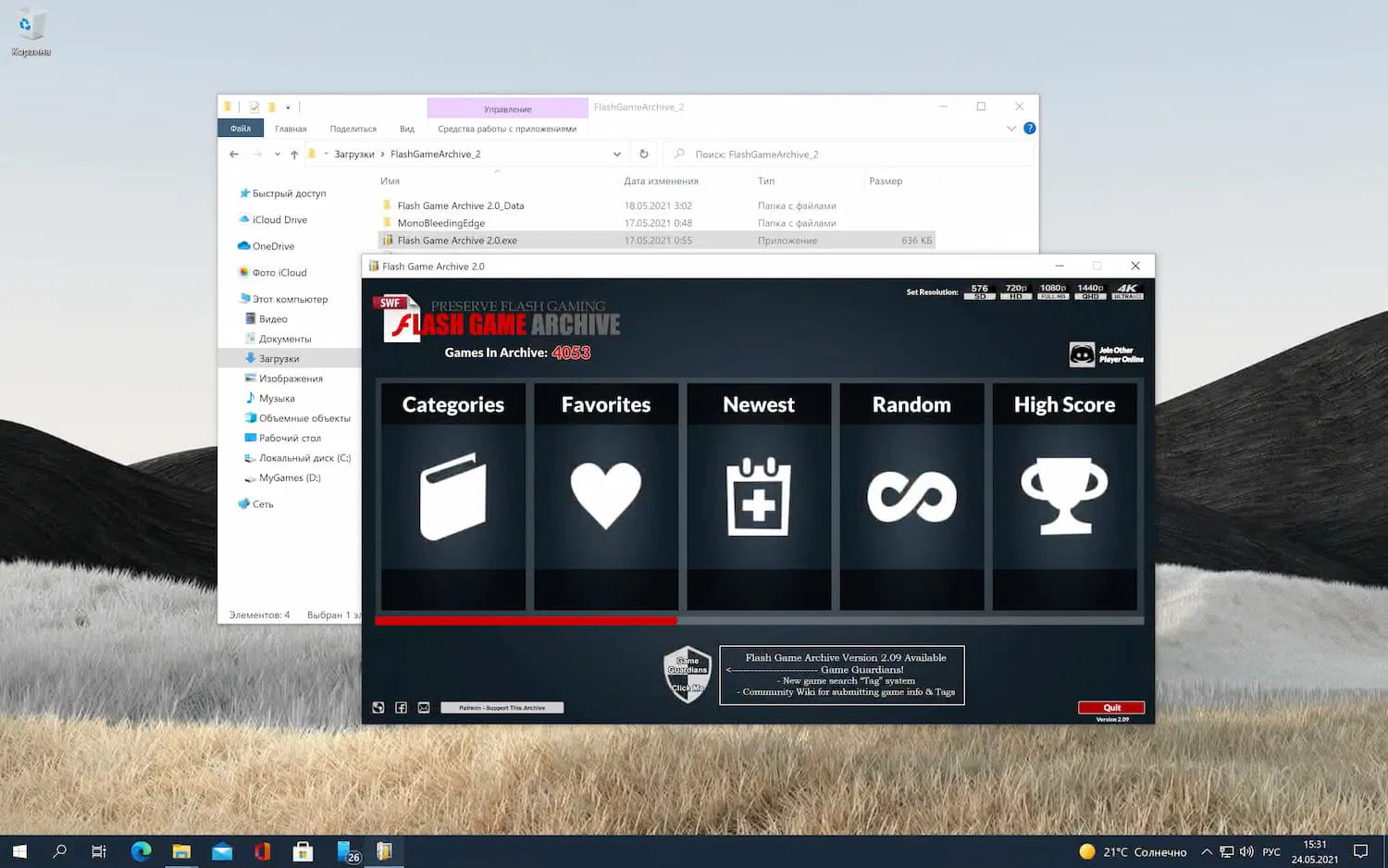Open taskbar Search
The width and height of the screenshot is (1388, 868).
(60, 851)
